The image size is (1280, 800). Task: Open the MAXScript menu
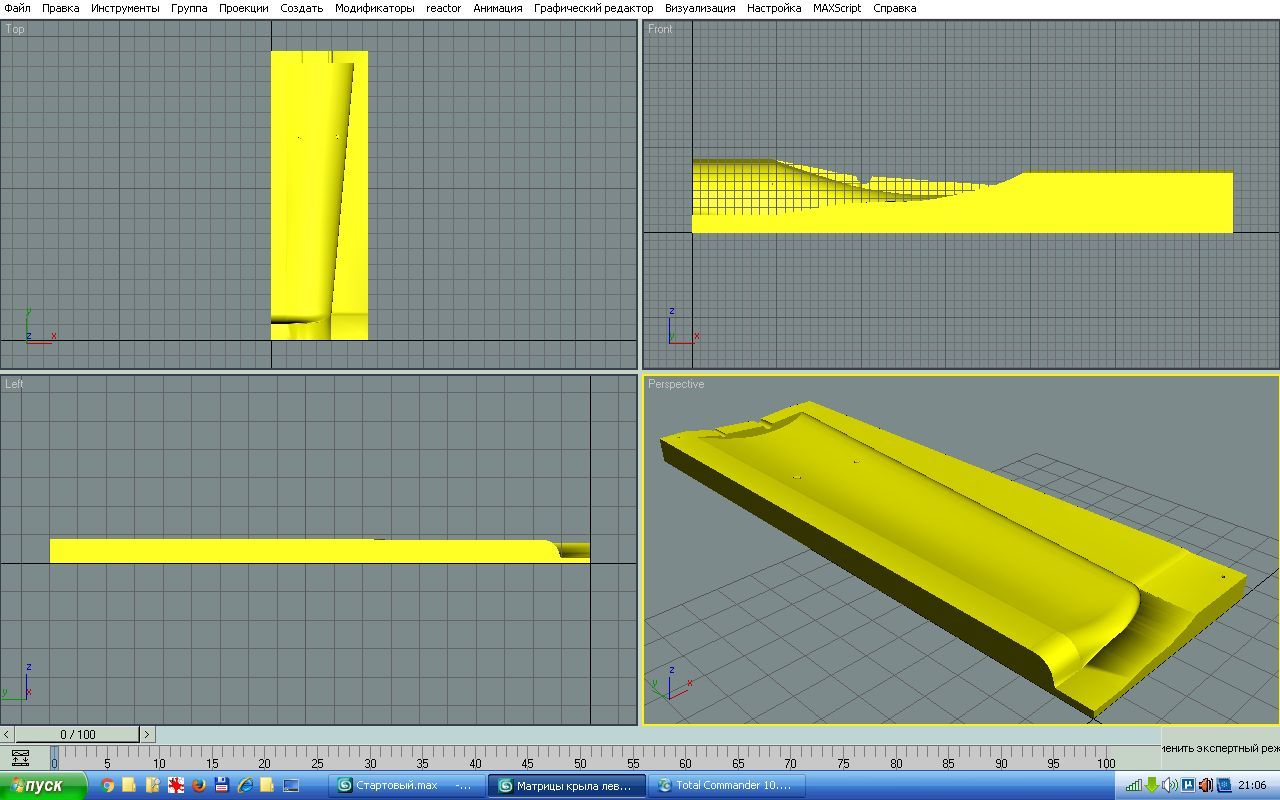pyautogui.click(x=837, y=8)
